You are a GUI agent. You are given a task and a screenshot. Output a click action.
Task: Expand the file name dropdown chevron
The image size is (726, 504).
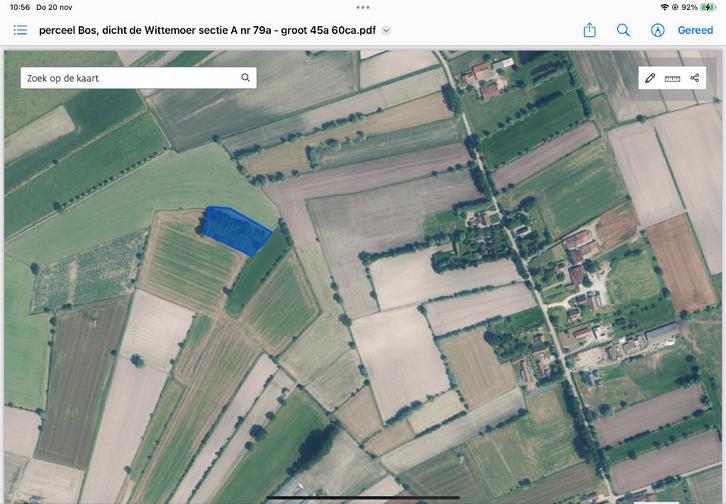(386, 31)
